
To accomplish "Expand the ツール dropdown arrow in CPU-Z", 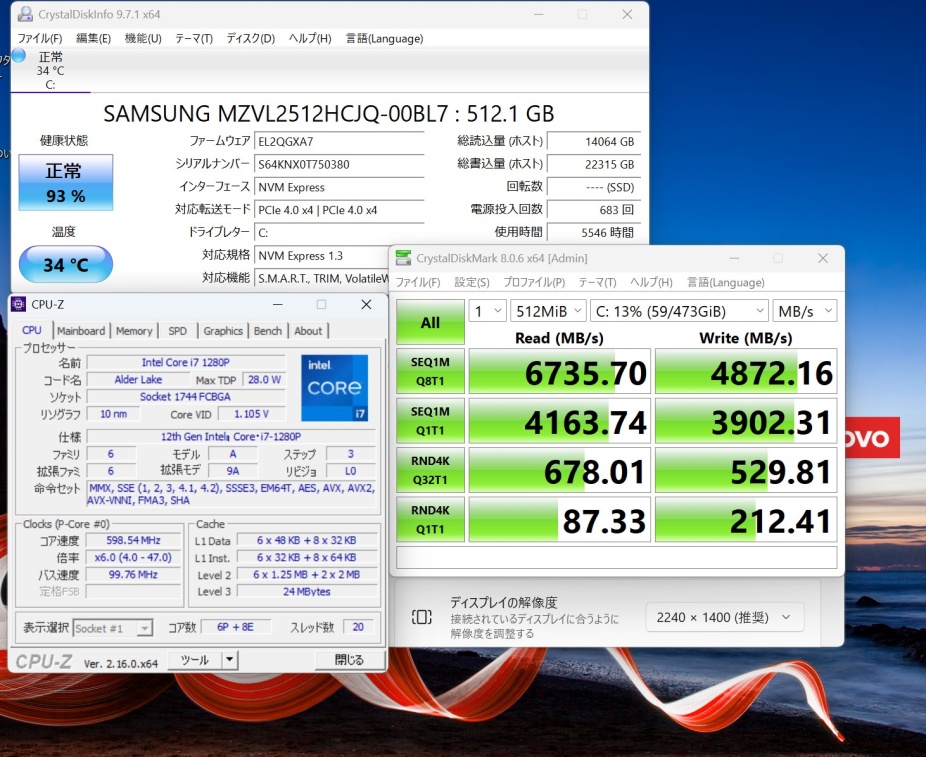I will click(230, 660).
